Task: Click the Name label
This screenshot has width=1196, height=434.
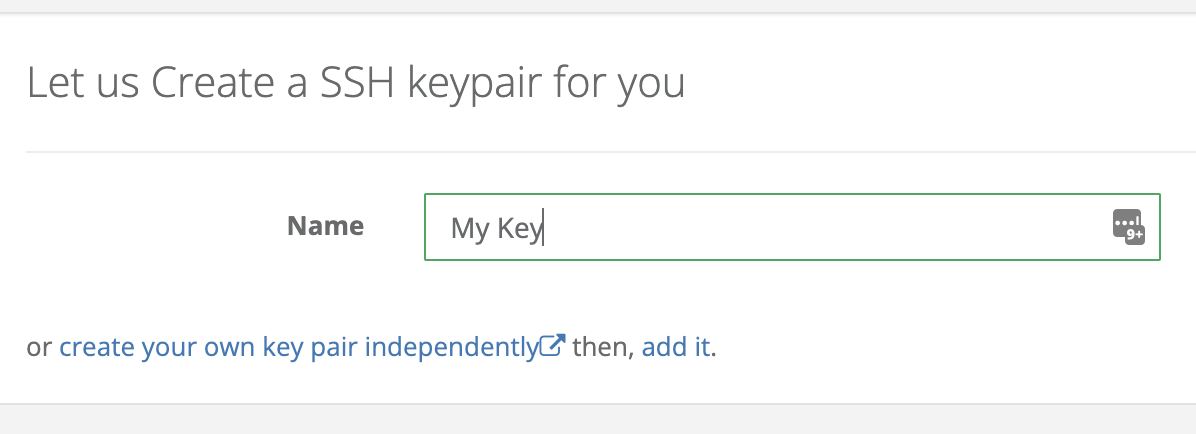Action: coord(325,226)
